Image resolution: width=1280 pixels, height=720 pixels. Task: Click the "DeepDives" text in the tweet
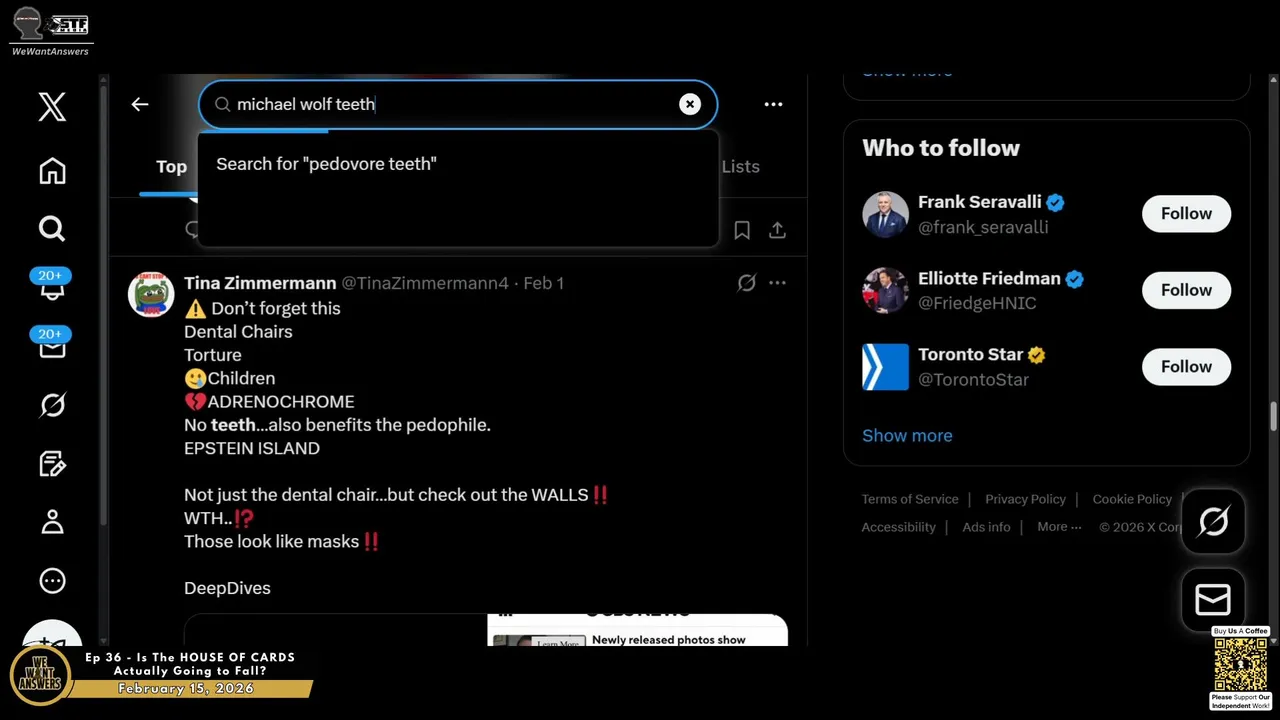227,588
